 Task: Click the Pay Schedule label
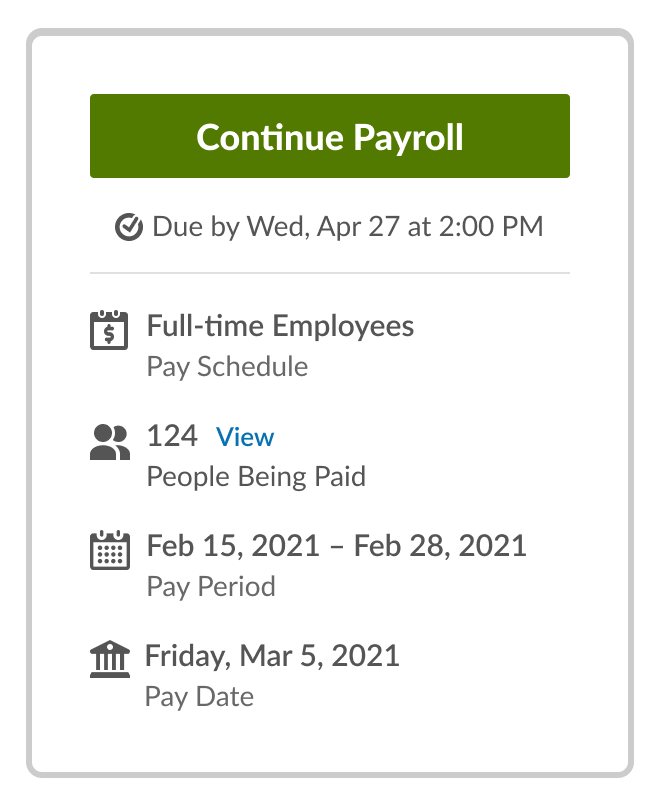[227, 367]
